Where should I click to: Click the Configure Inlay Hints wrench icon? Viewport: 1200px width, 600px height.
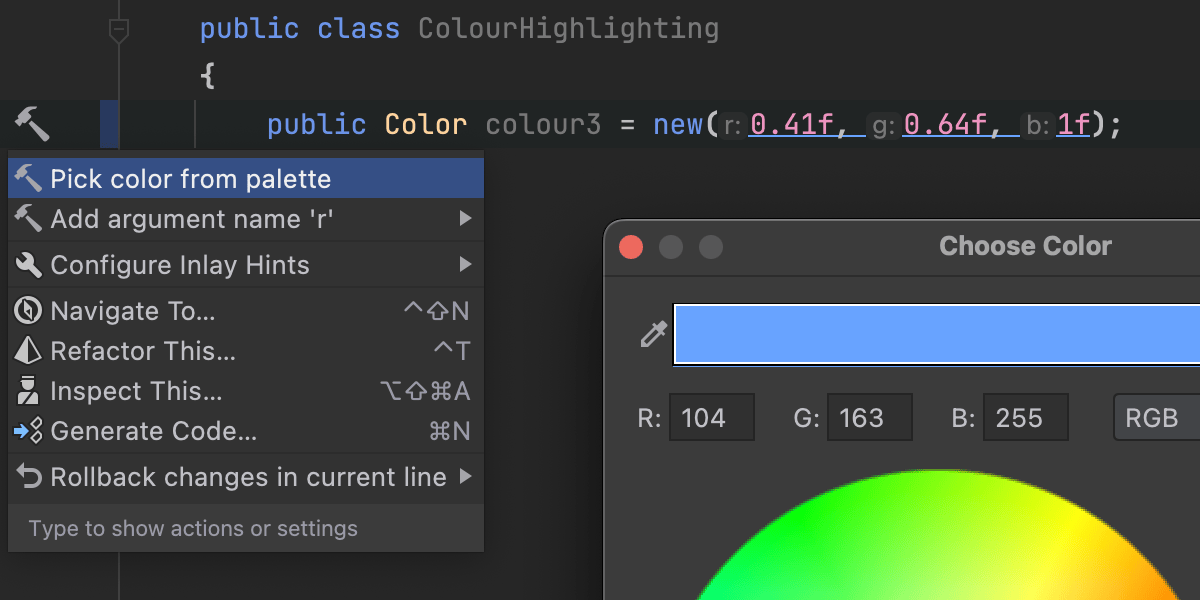coord(28,265)
